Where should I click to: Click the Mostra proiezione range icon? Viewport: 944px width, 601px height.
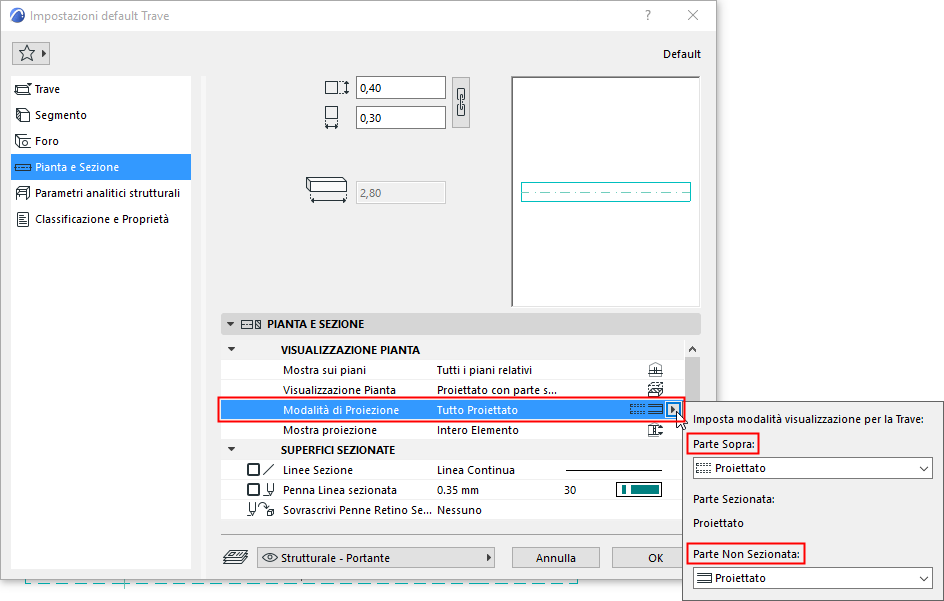[655, 430]
